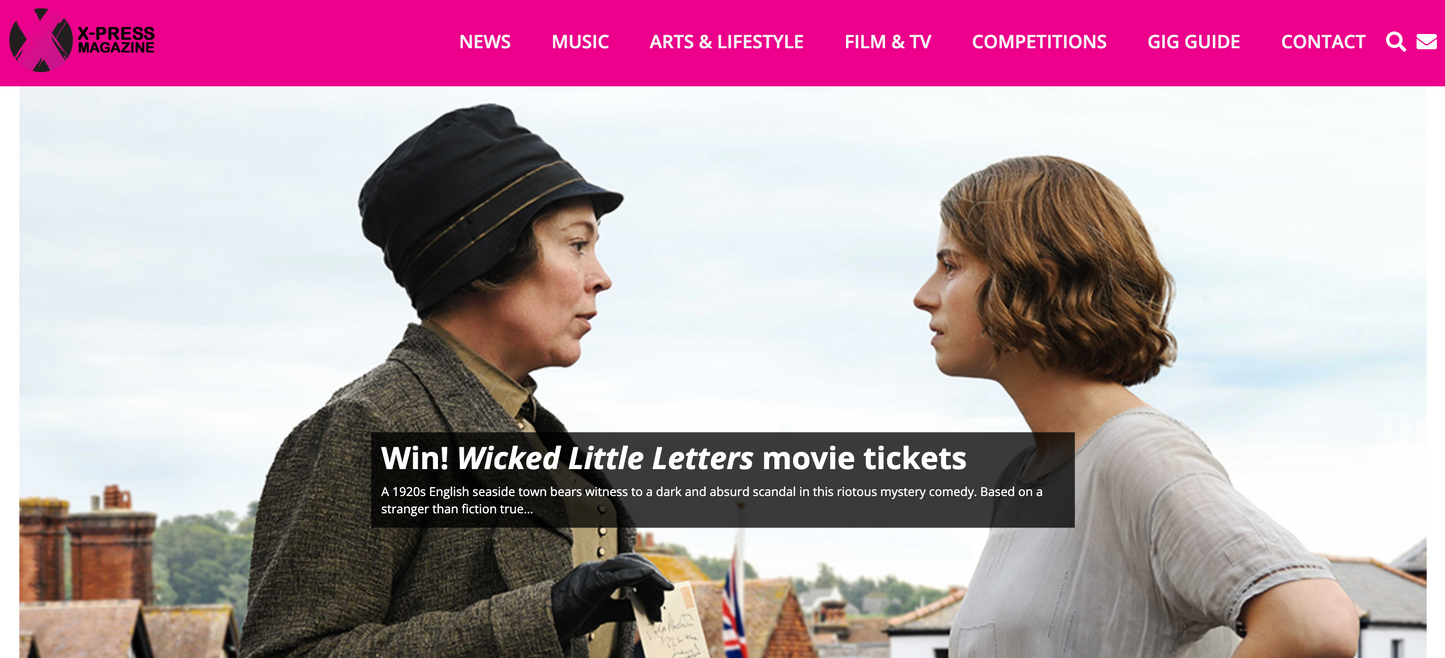This screenshot has height=658, width=1445.
Task: Select FILM & TV in navigation
Action: point(888,42)
